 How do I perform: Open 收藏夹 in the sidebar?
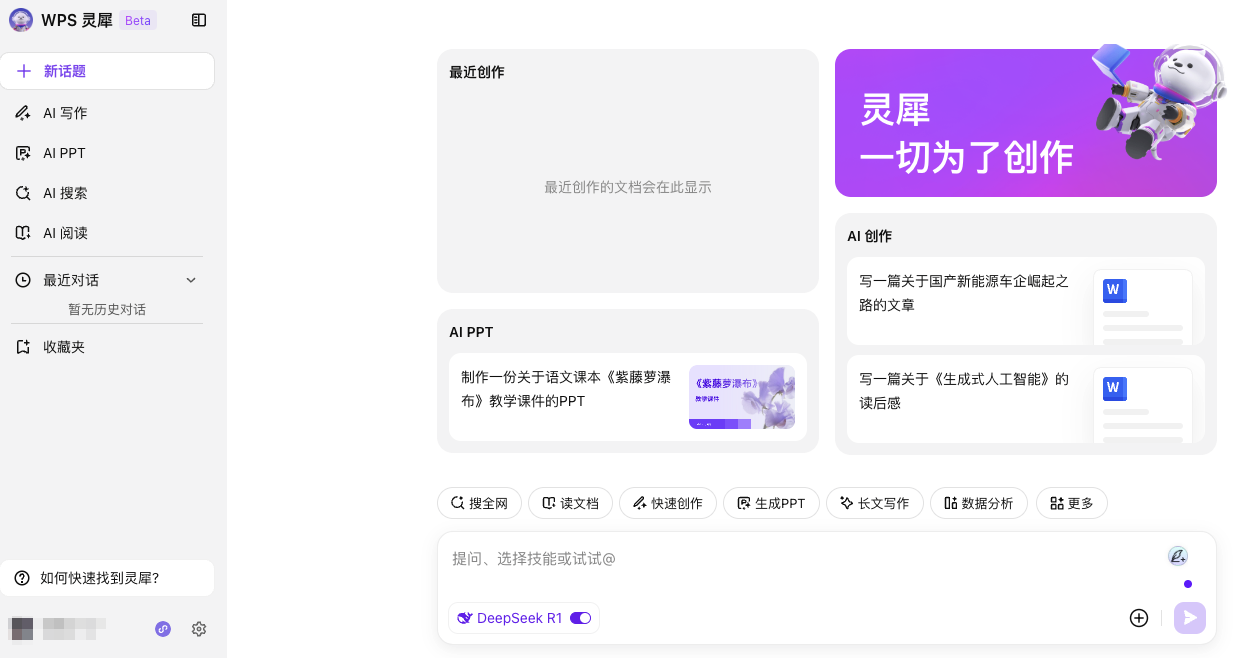(64, 347)
